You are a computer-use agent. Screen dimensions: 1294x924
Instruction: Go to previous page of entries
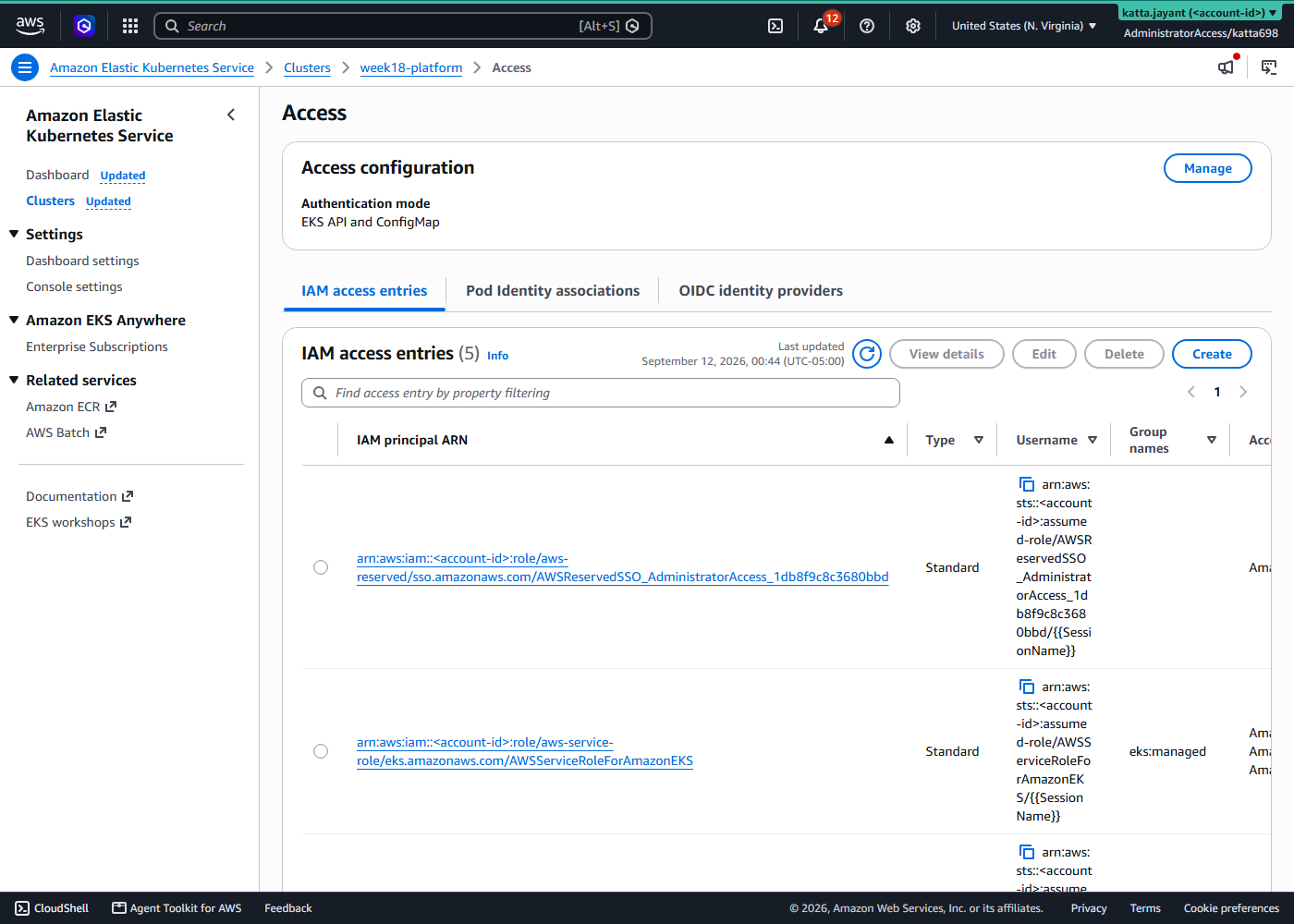1191,392
